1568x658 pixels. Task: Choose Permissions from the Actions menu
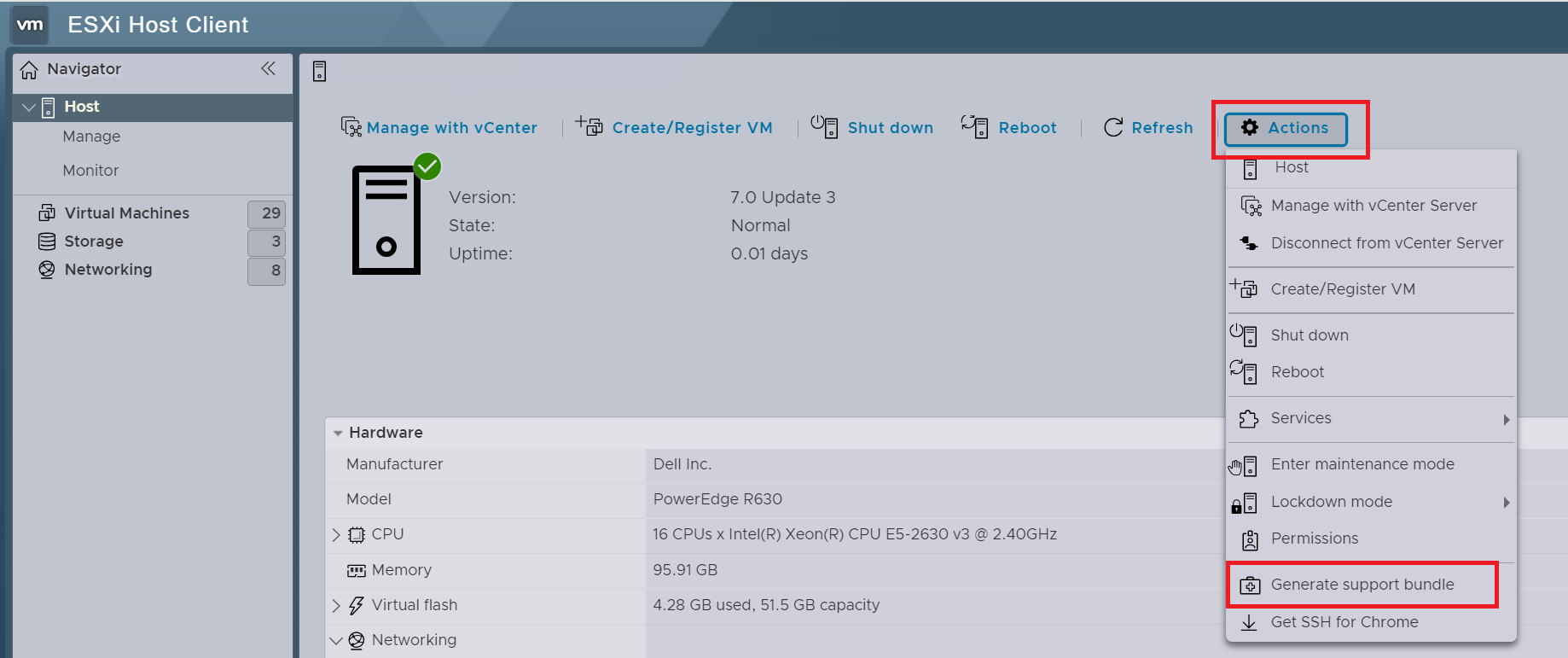(1314, 539)
